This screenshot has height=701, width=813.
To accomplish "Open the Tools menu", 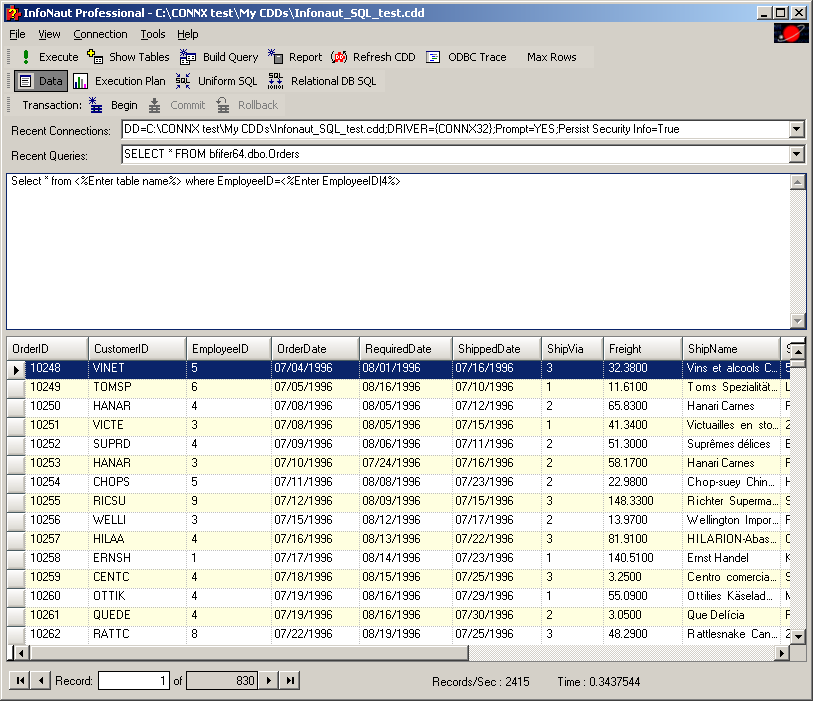I will [x=153, y=34].
